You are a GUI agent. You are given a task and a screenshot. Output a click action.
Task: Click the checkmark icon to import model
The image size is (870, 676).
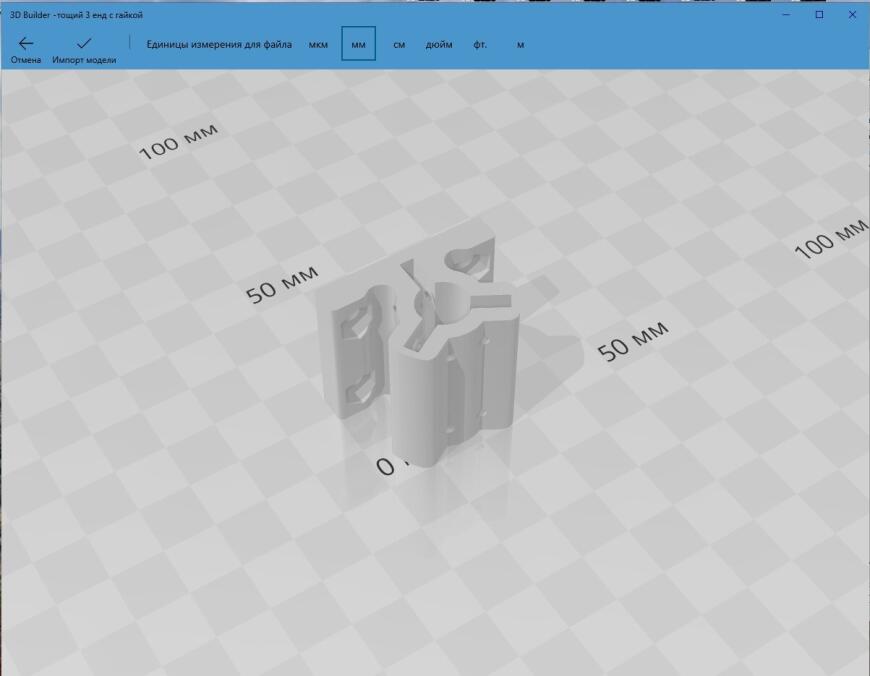(86, 42)
